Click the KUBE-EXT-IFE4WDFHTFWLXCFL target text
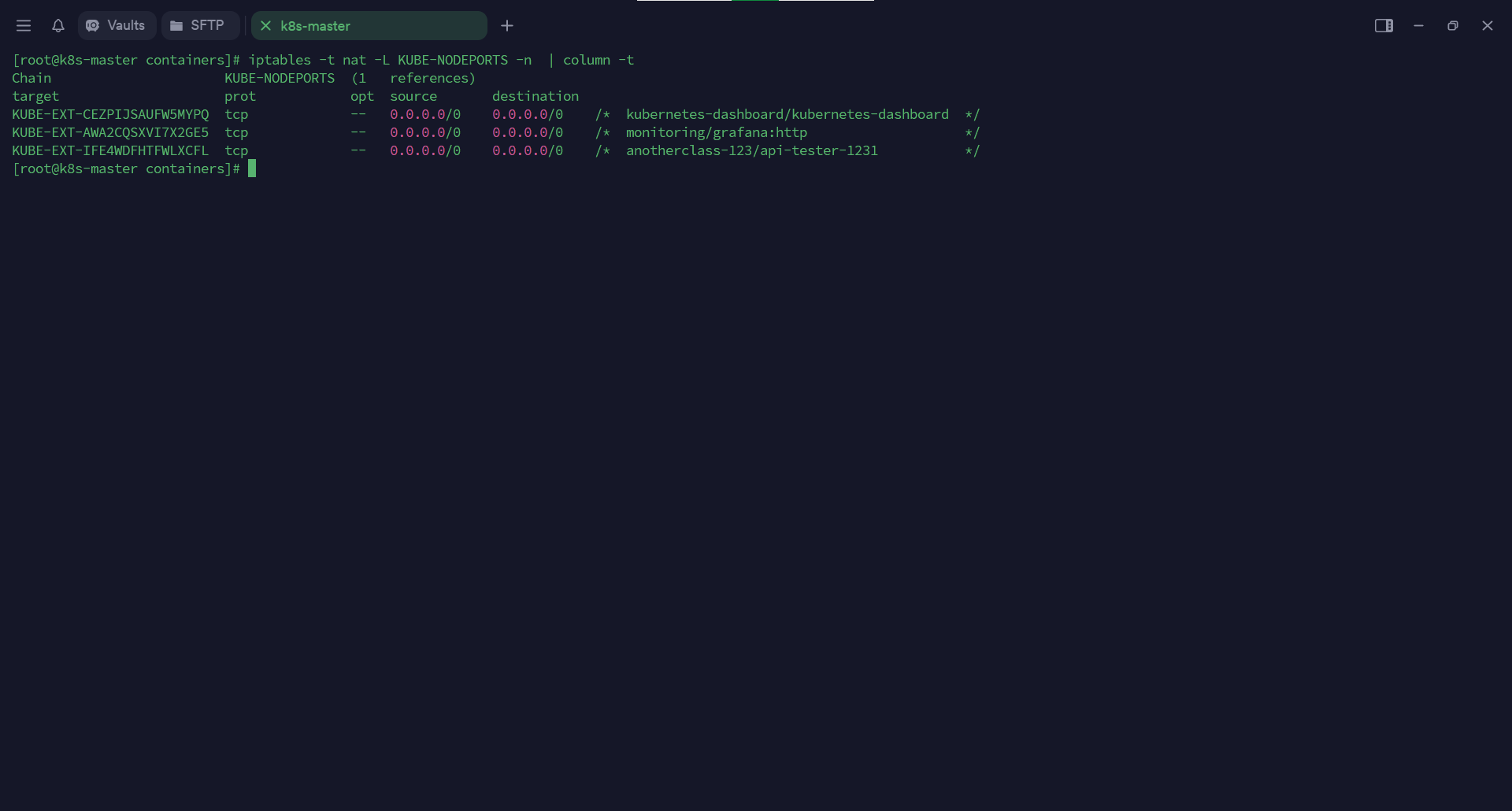 tap(110, 150)
